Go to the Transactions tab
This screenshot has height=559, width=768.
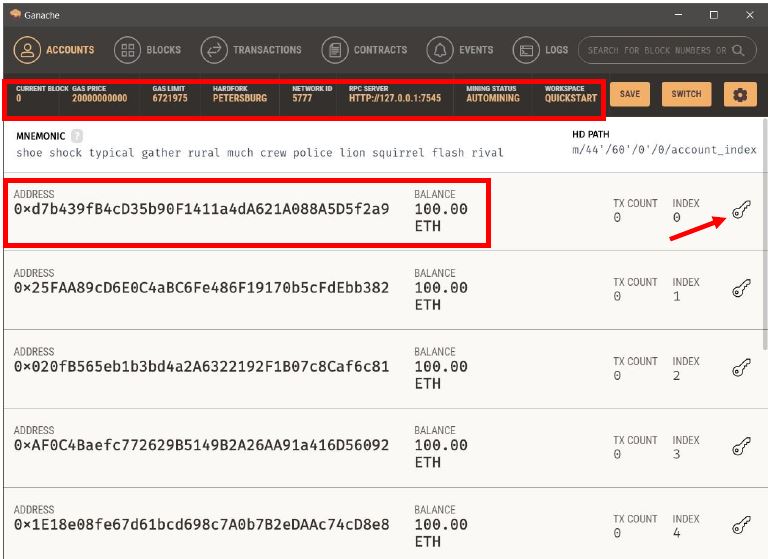[251, 50]
